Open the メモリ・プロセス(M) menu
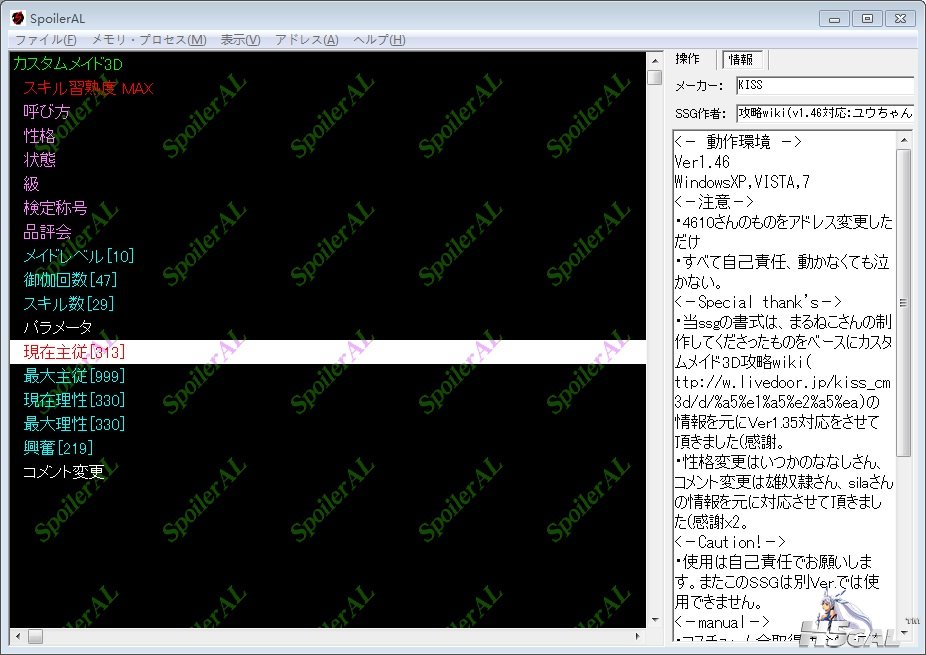 click(x=148, y=40)
